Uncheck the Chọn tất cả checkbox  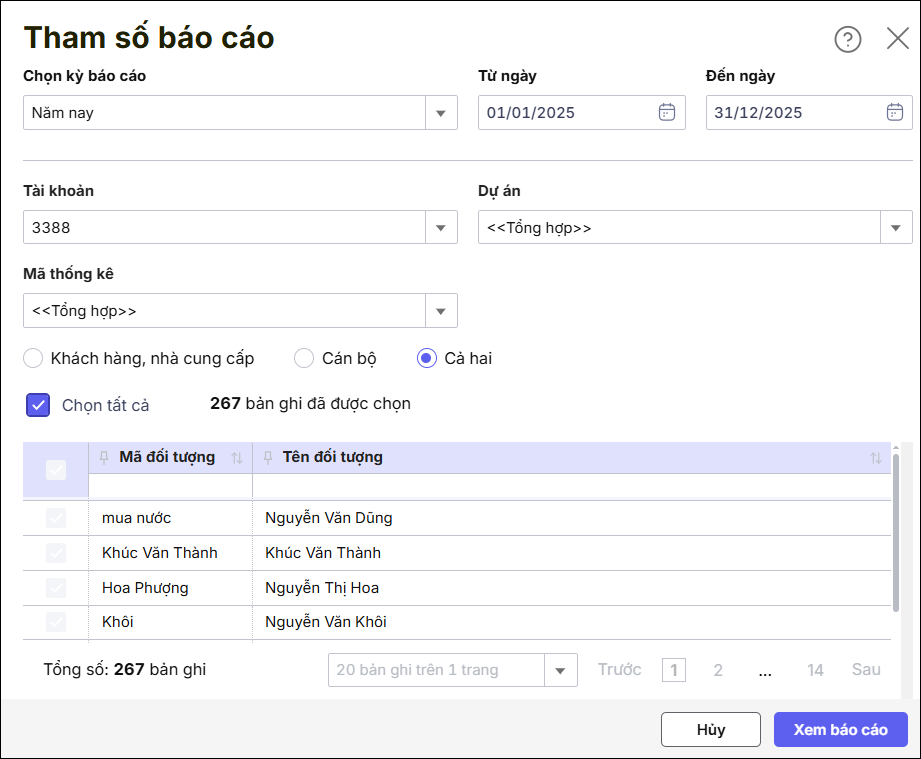38,405
